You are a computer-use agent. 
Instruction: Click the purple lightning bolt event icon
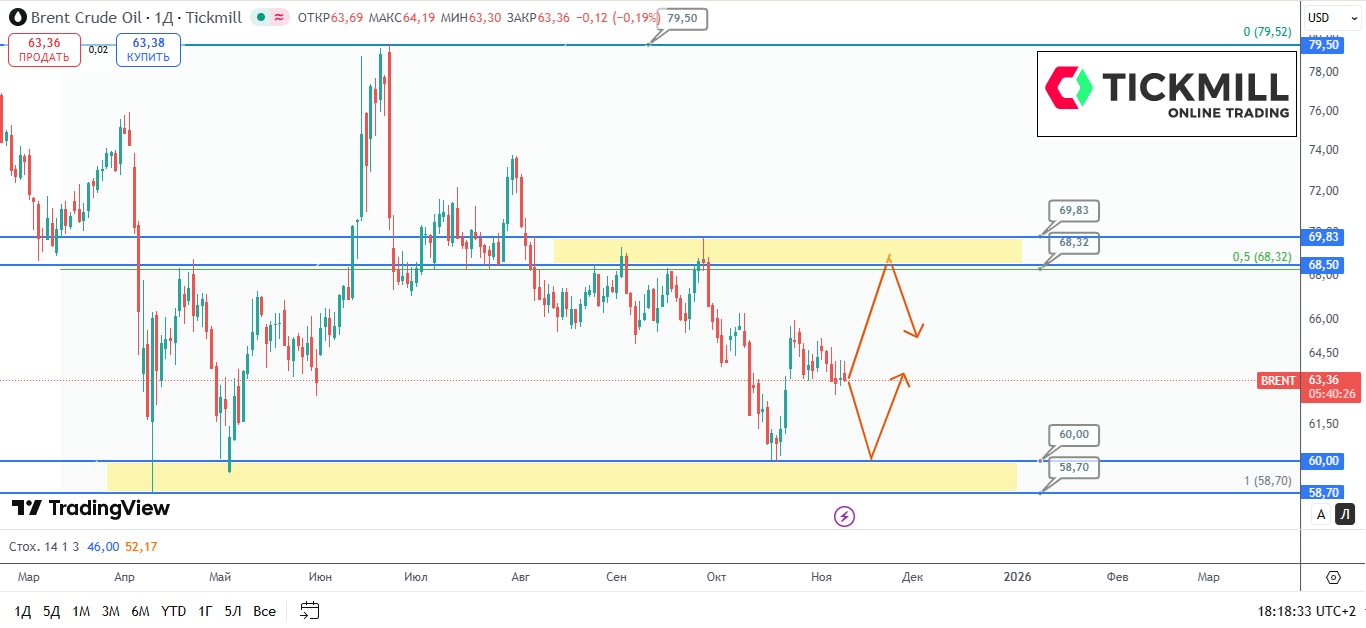[845, 516]
